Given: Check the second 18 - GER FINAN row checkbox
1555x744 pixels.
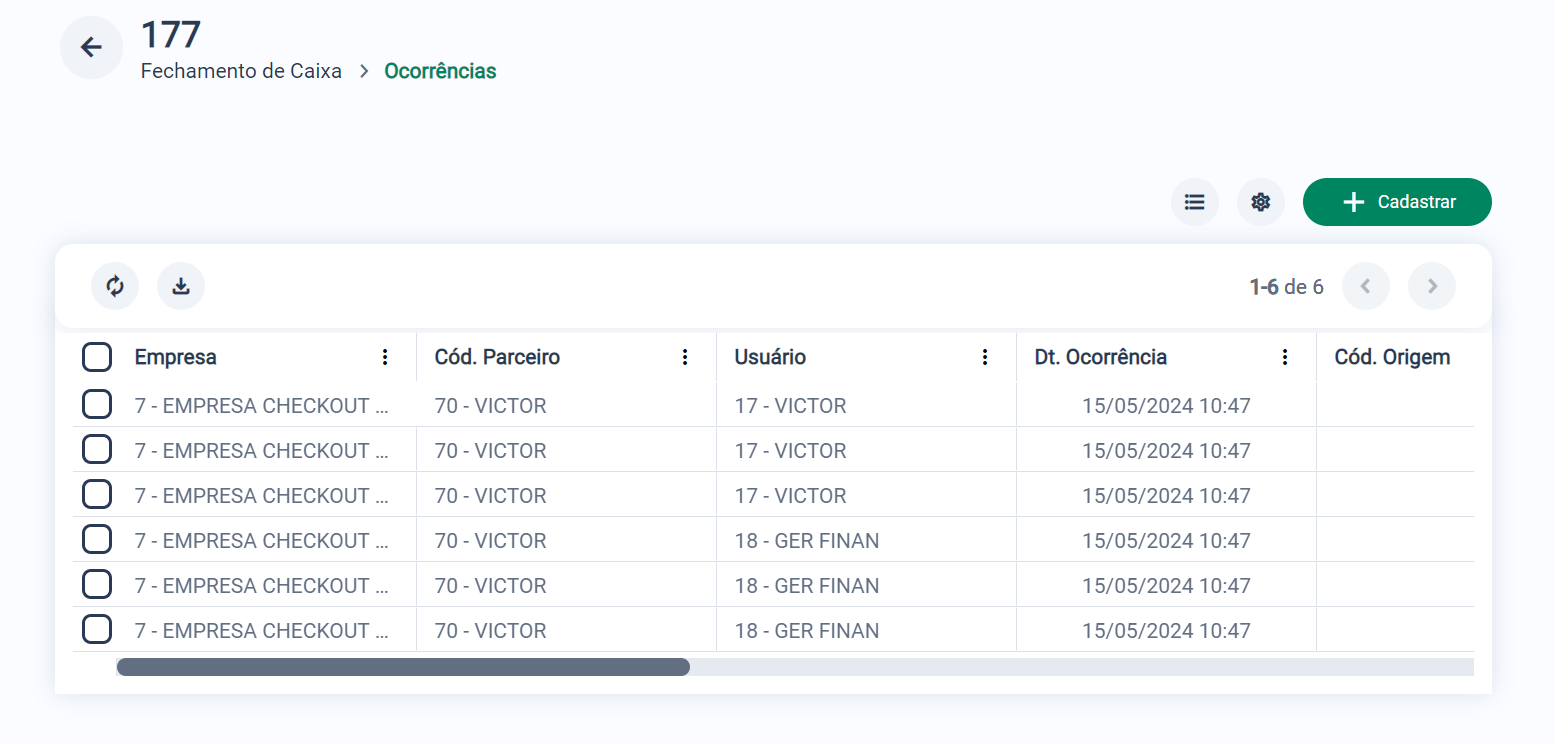Looking at the screenshot, I should point(97,585).
